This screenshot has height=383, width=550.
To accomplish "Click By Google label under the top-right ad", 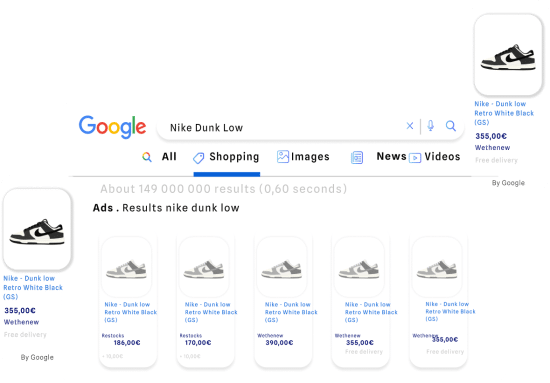I will tap(508, 183).
